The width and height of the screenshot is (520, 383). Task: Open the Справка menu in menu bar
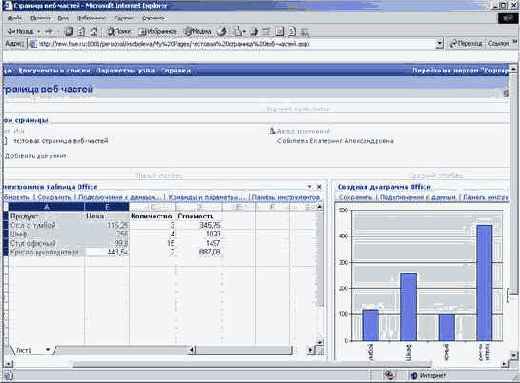tap(154, 18)
